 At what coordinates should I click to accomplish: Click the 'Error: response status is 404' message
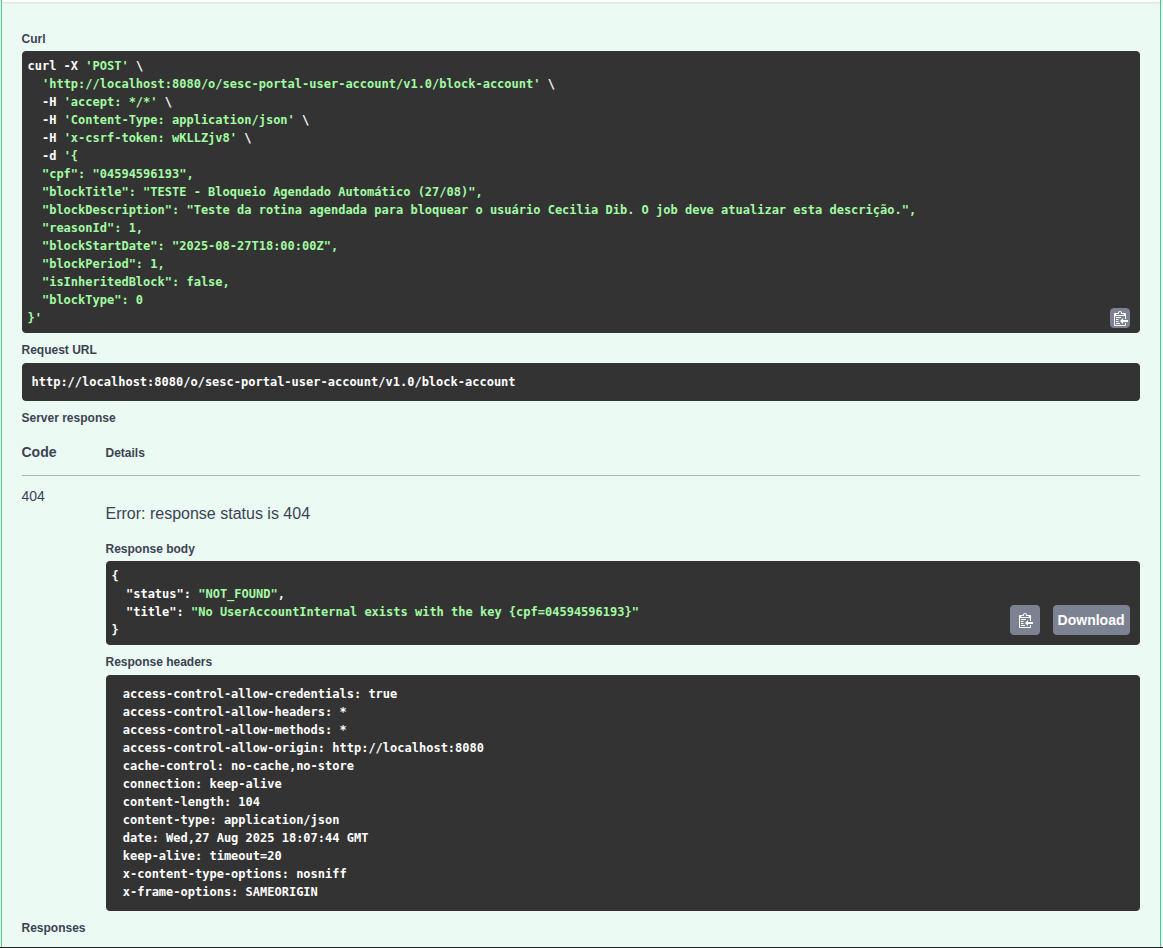click(207, 513)
